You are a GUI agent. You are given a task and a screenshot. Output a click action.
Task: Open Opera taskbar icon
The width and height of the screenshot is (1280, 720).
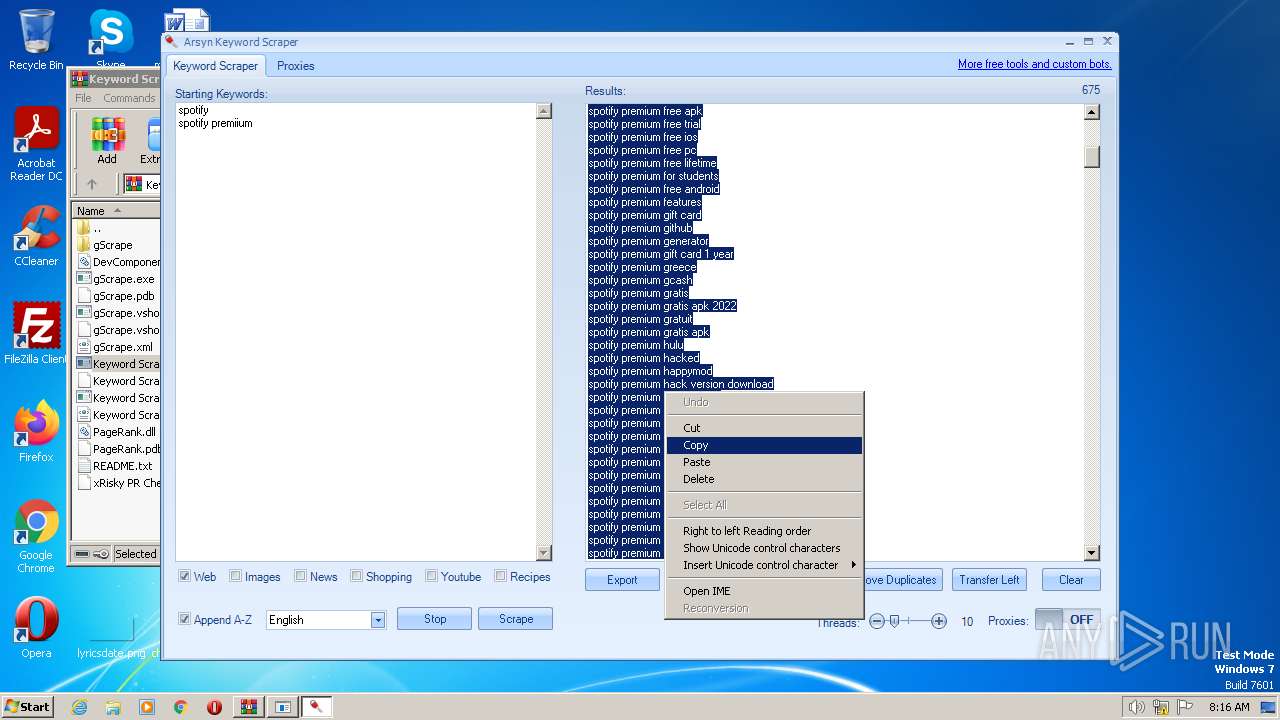point(214,707)
